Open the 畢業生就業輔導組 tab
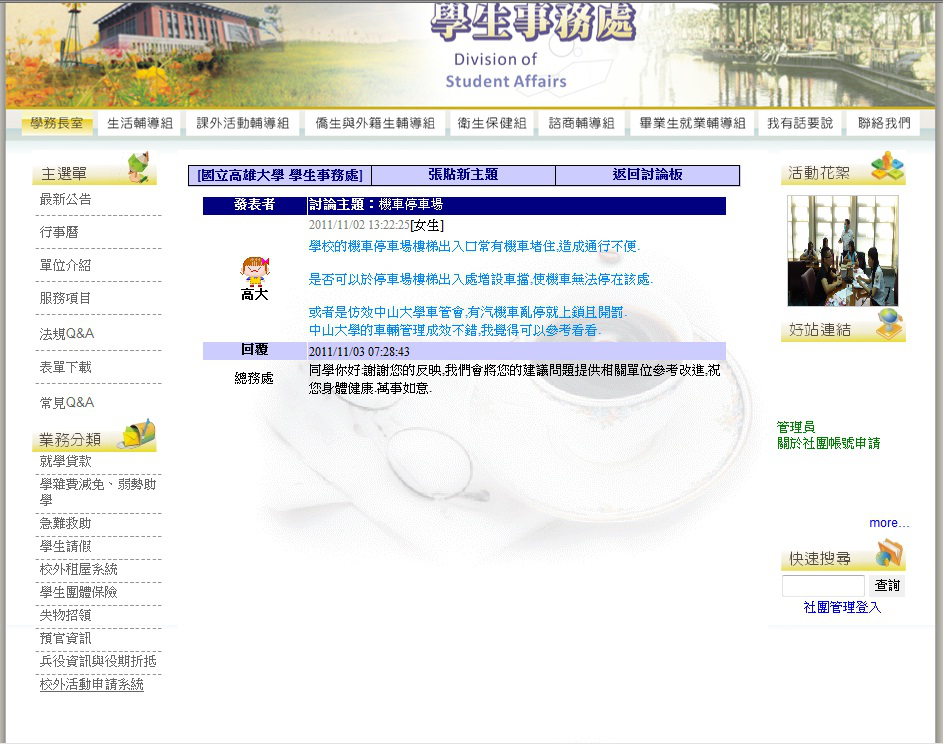Screen dimensions: 943x745 (x=692, y=123)
